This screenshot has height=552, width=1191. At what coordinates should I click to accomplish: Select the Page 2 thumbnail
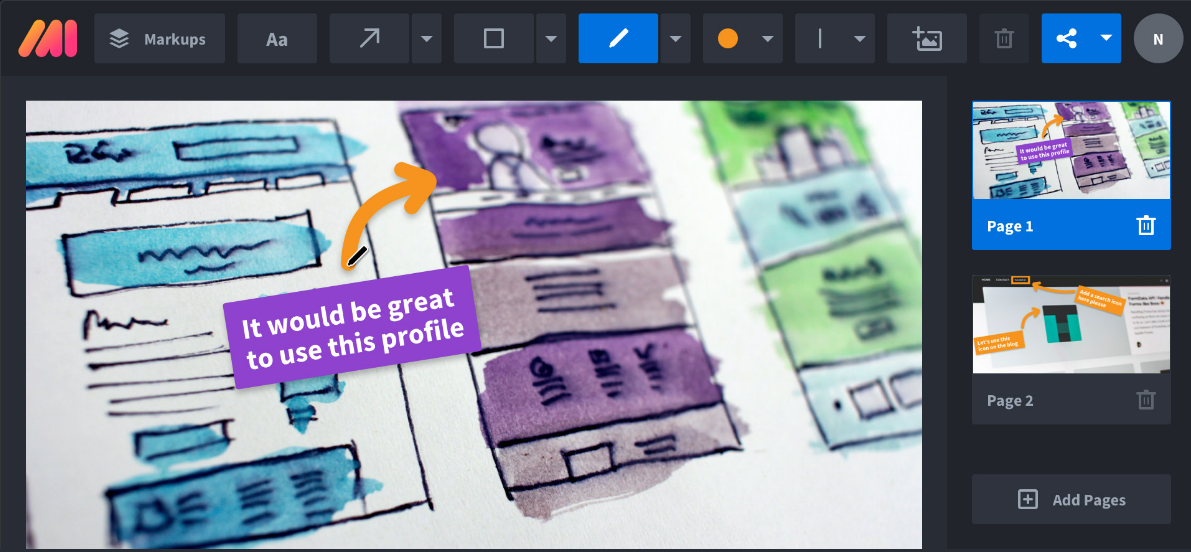tap(1071, 324)
